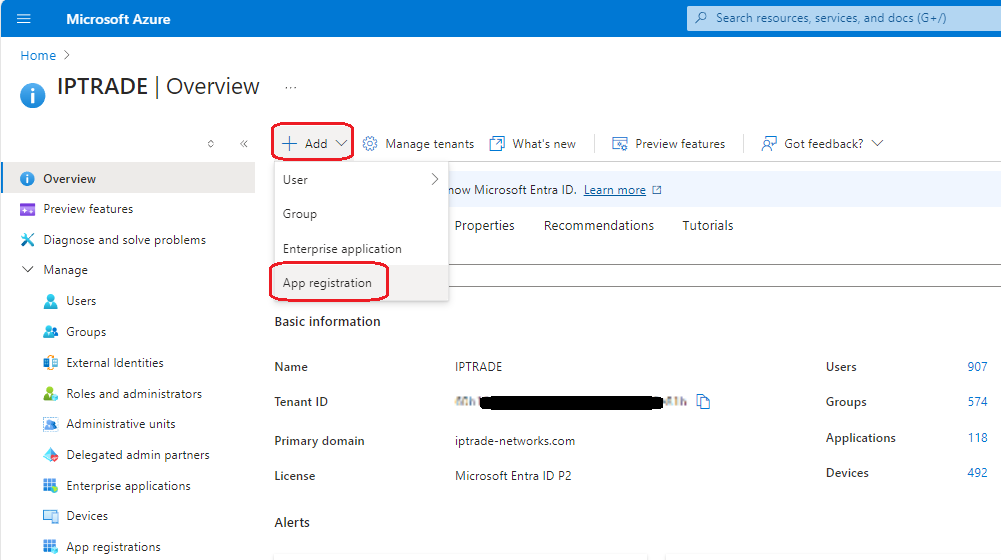The height and width of the screenshot is (560, 1001).
Task: Click the Groups icon in sidebar
Action: [50, 331]
